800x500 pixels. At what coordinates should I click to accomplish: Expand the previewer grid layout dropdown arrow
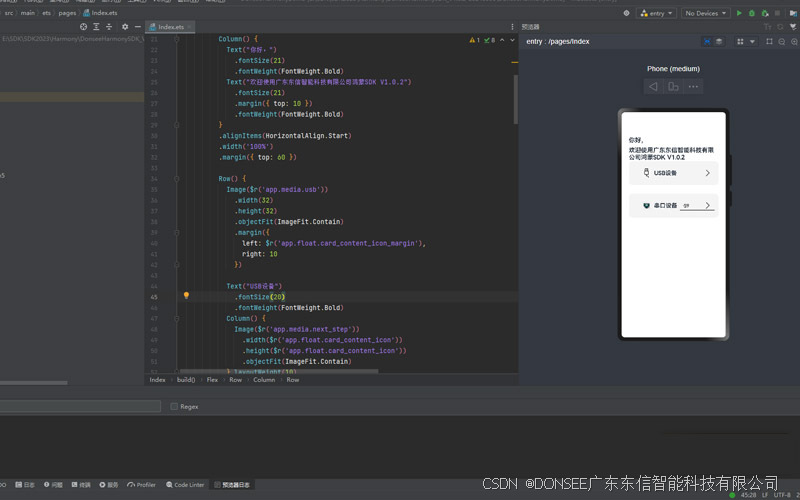click(x=752, y=42)
